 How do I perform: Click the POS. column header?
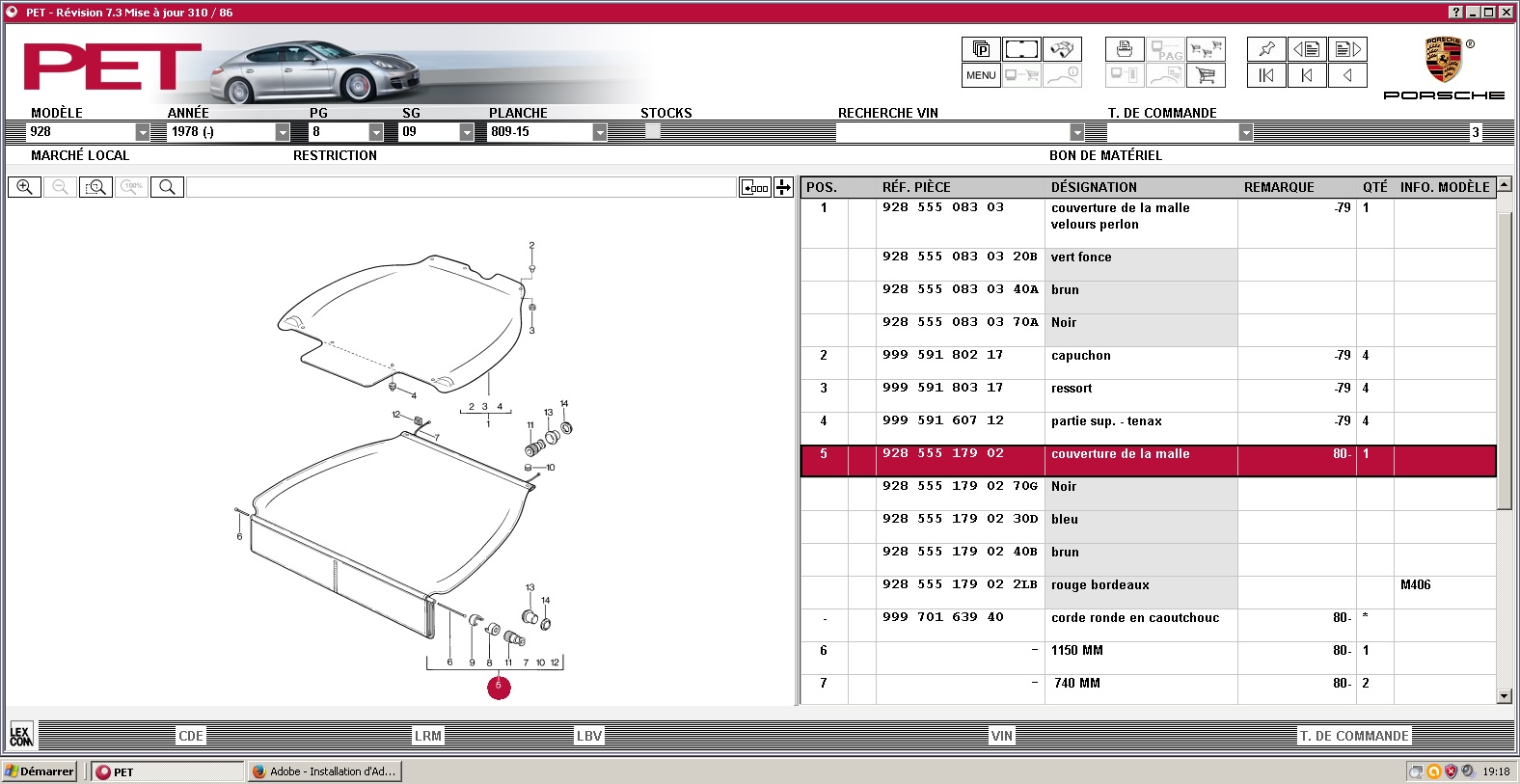click(822, 187)
